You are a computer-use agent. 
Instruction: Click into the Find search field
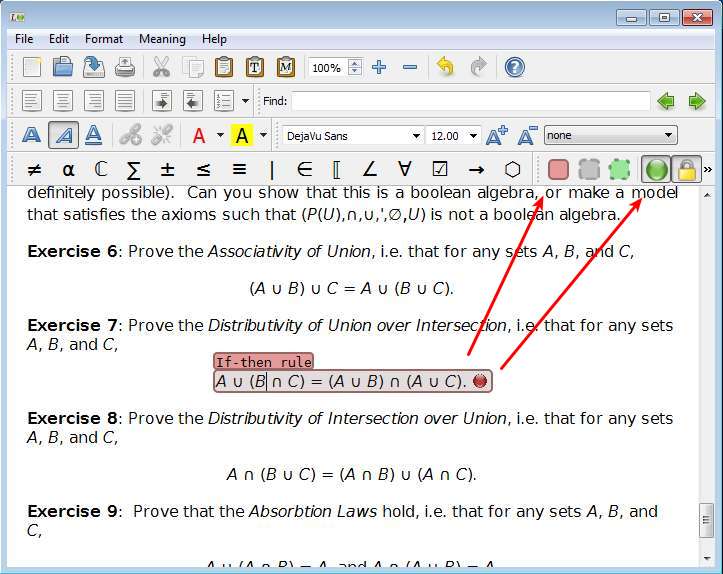[470, 101]
